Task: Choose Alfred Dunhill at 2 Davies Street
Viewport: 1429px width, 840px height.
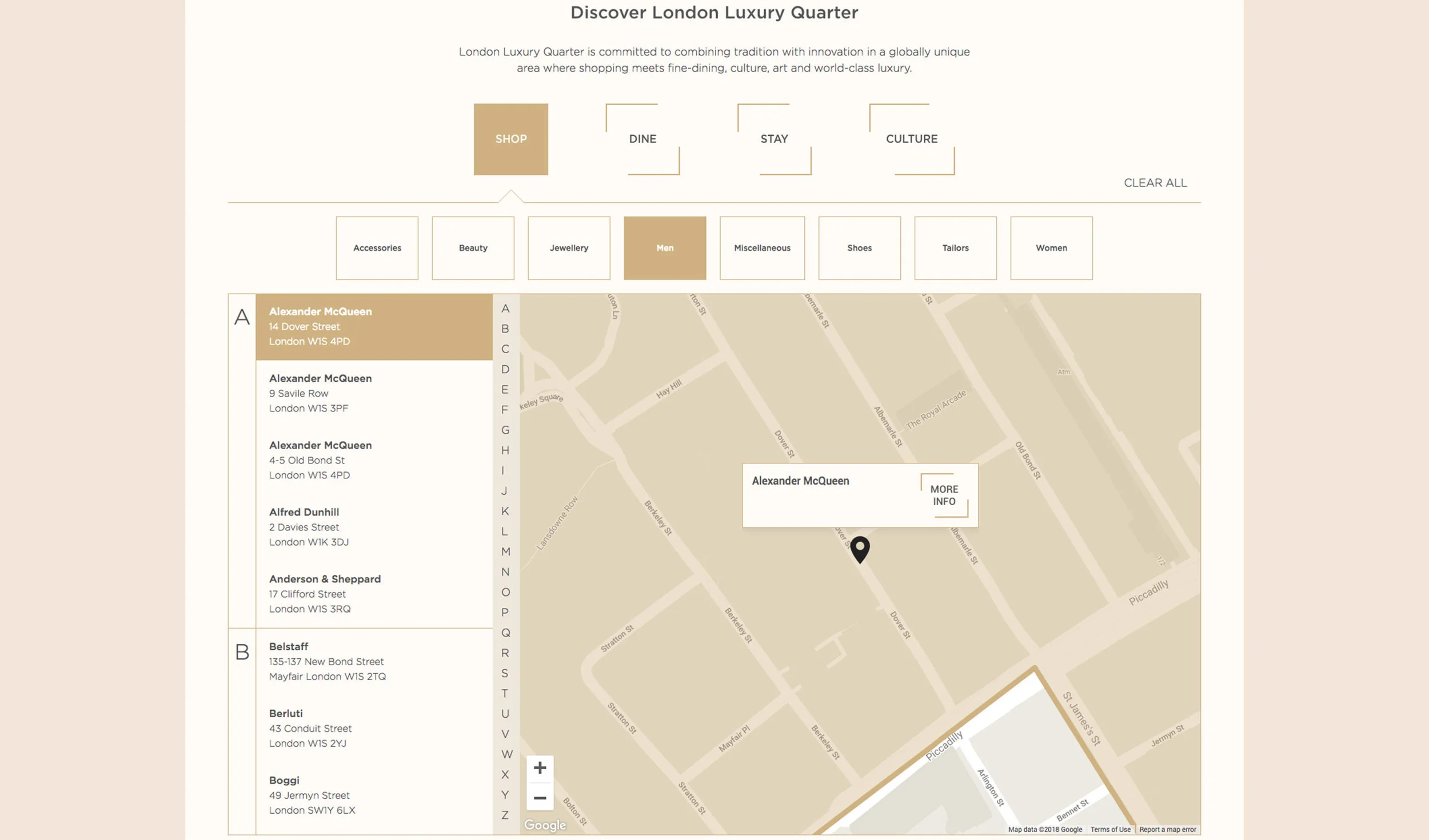Action: click(x=374, y=527)
